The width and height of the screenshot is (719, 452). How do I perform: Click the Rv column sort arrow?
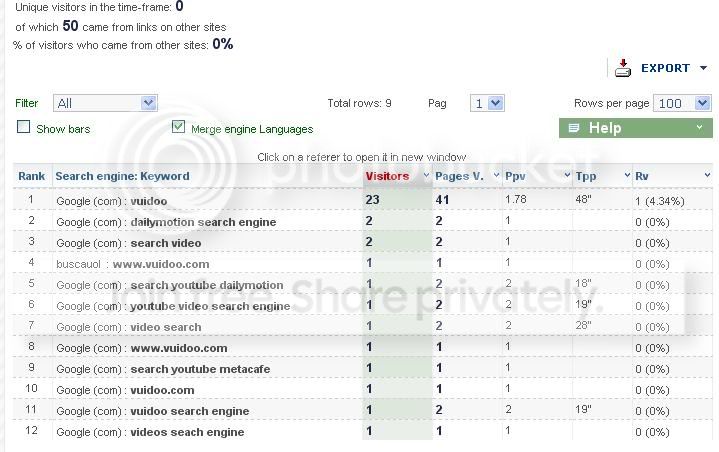[x=707, y=175]
